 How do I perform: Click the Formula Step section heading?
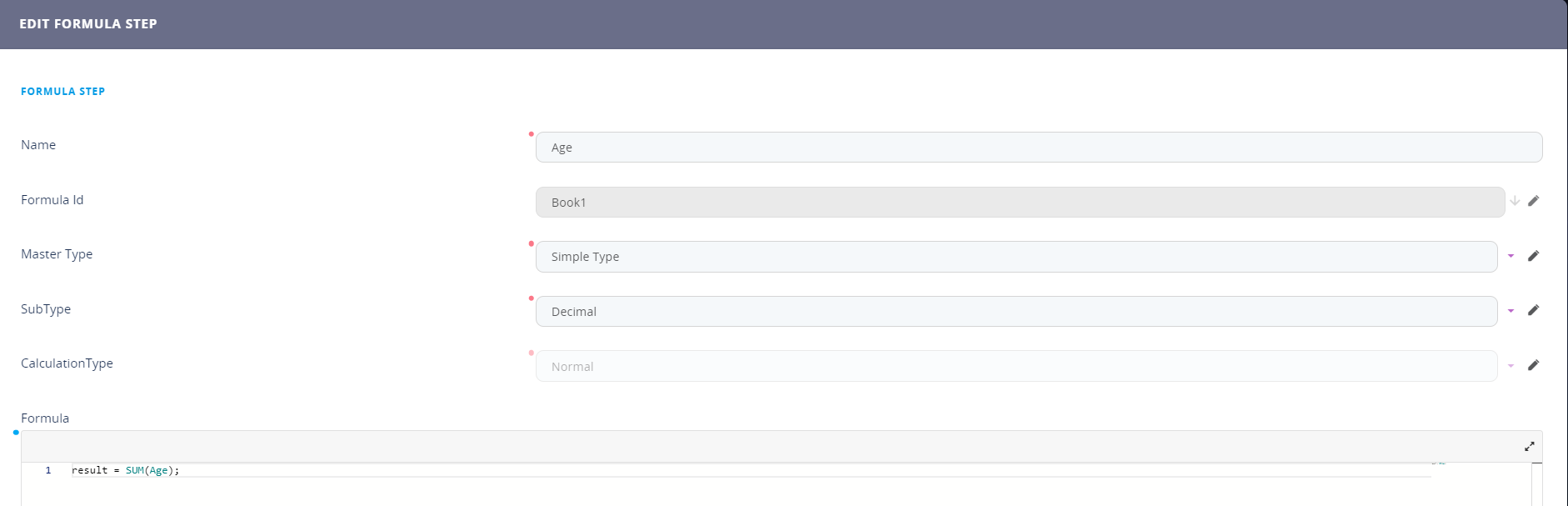pos(63,92)
